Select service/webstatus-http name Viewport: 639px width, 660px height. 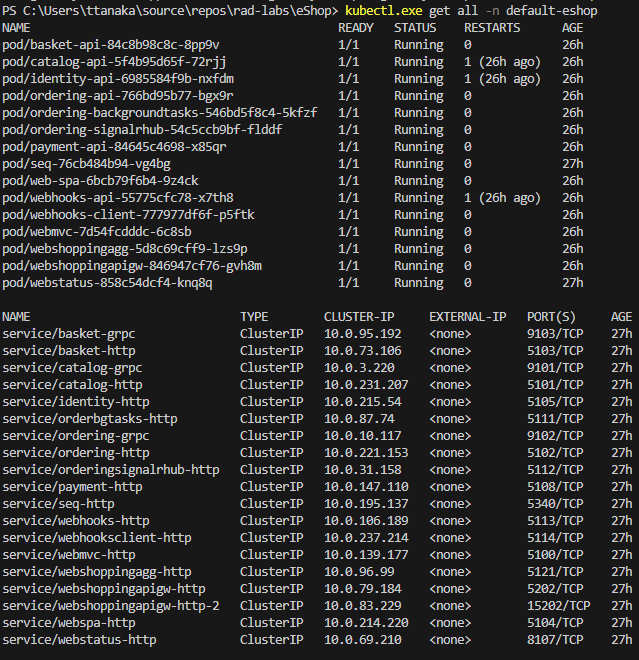pos(79,640)
